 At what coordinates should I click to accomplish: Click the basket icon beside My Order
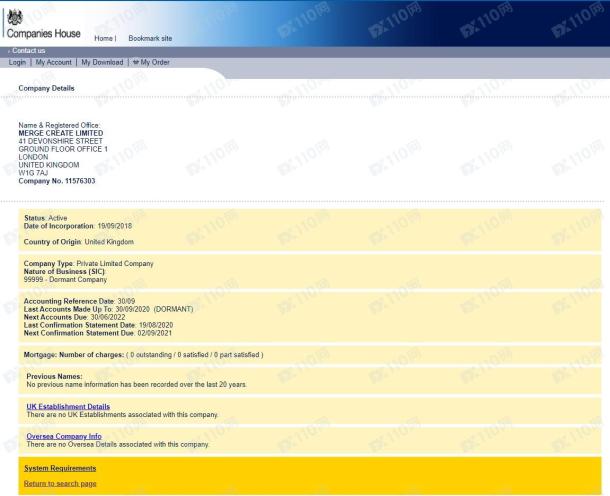point(136,62)
